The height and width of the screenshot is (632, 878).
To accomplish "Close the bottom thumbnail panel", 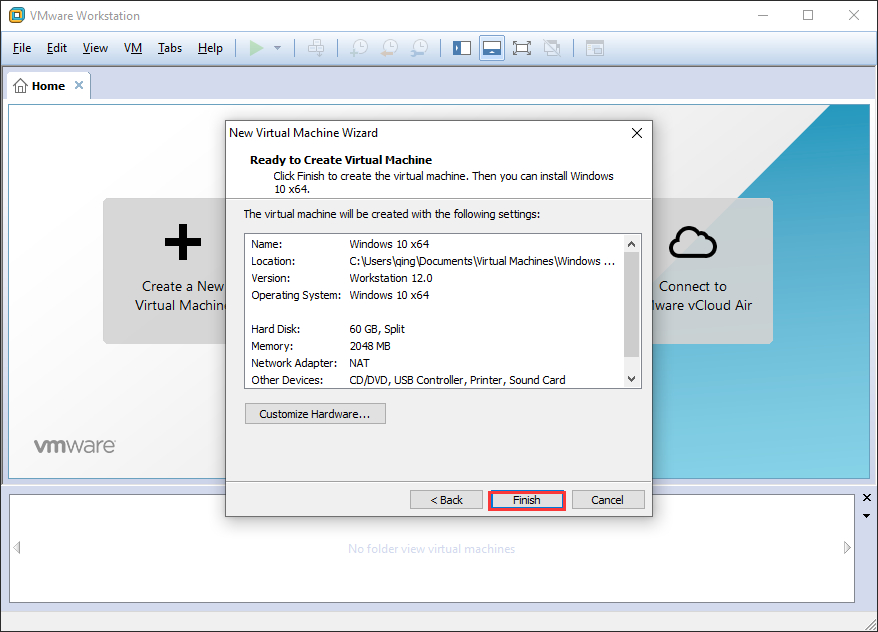I will (x=867, y=498).
